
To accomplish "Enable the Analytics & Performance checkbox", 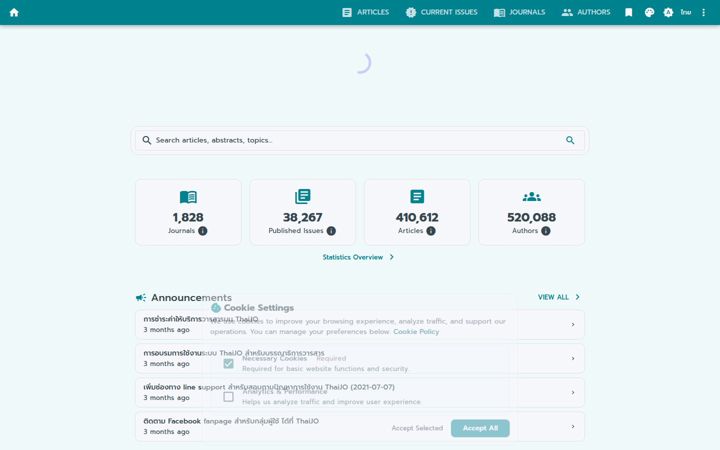I will pos(228,397).
